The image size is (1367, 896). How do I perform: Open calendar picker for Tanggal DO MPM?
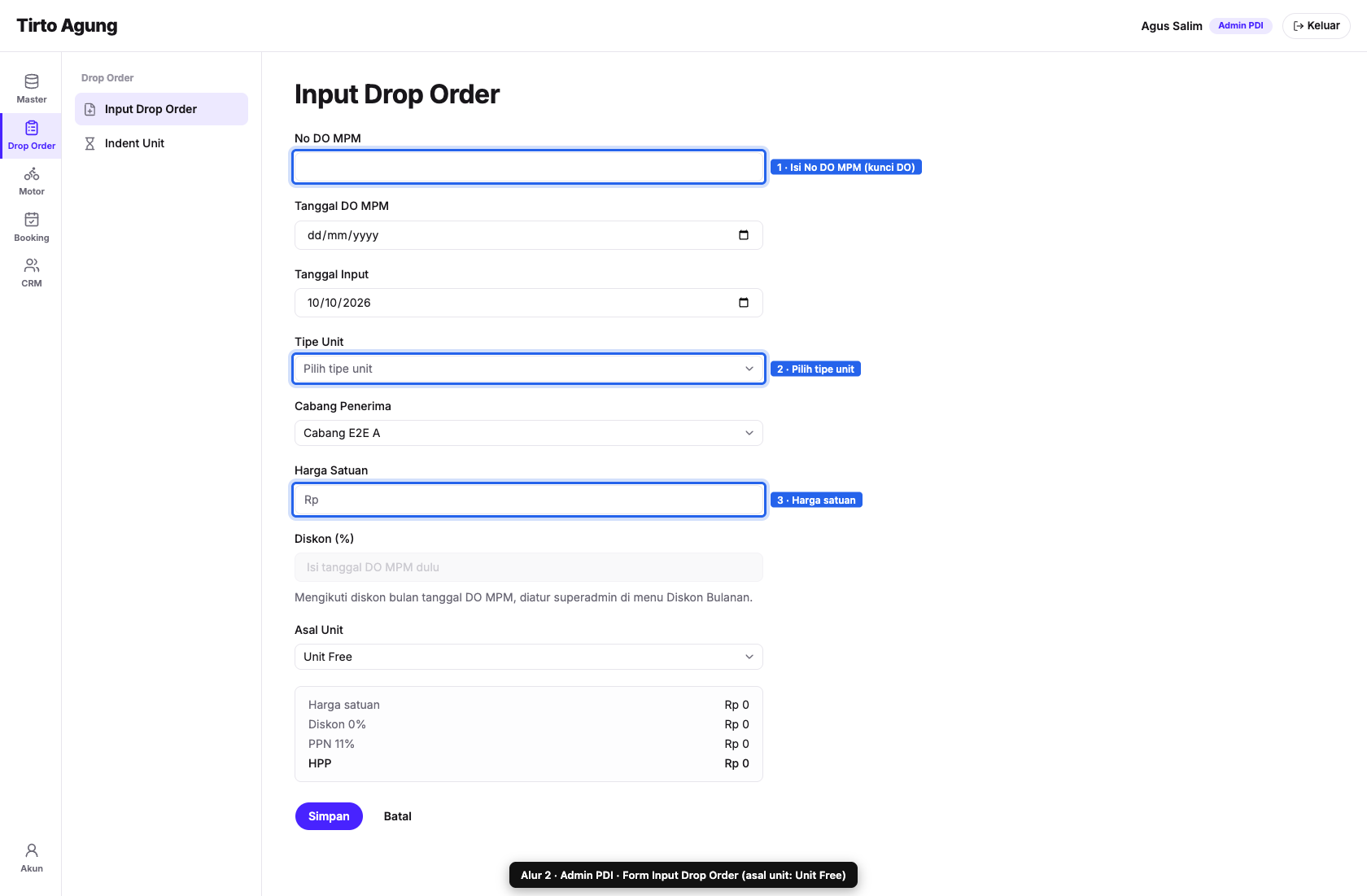[x=744, y=235]
